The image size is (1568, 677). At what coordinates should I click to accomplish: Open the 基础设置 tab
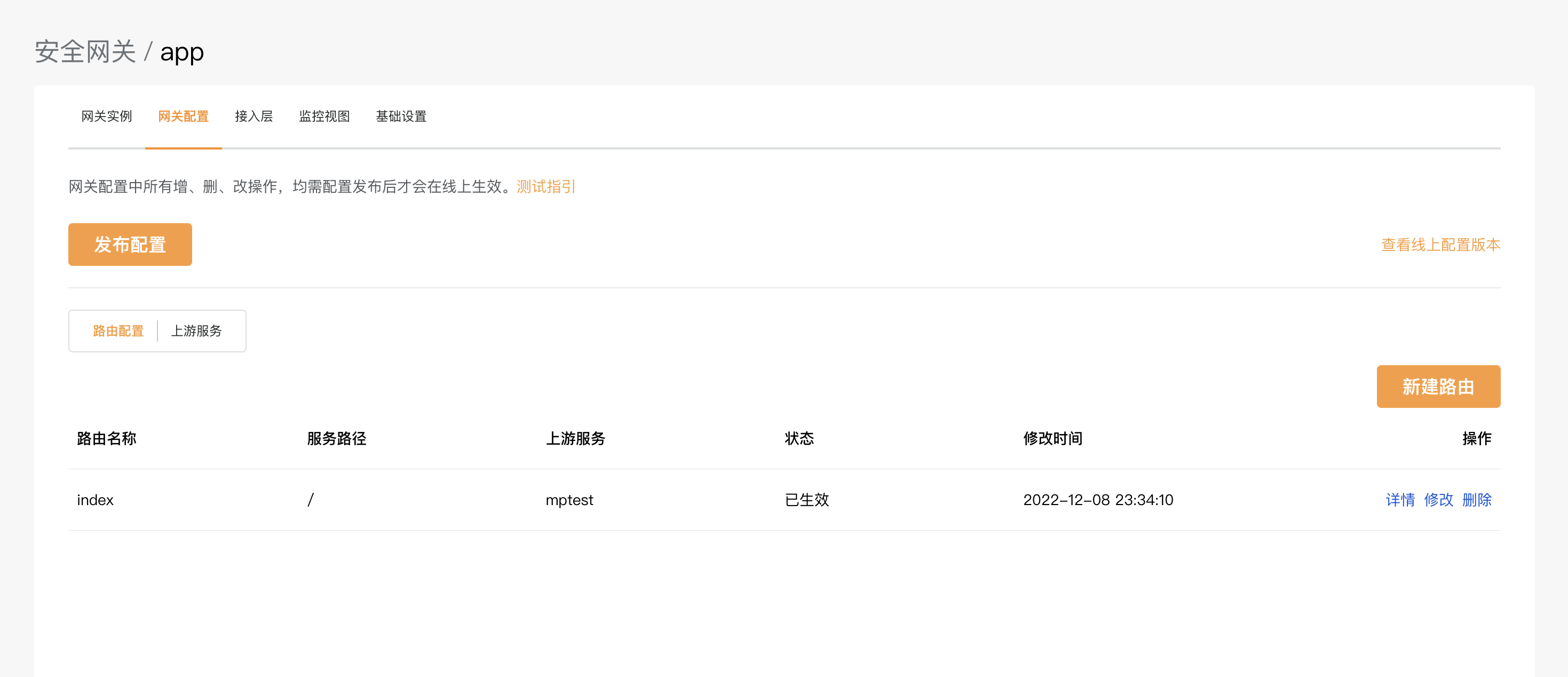tap(400, 116)
